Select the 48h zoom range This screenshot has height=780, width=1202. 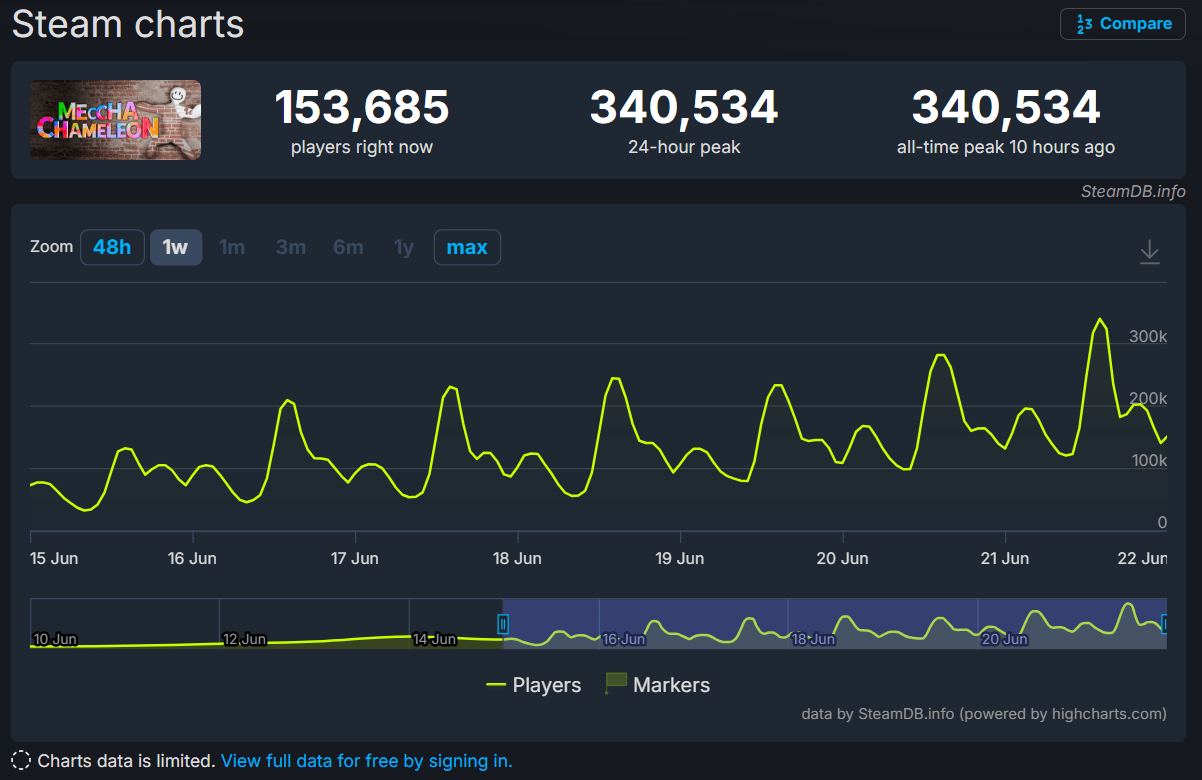(112, 247)
